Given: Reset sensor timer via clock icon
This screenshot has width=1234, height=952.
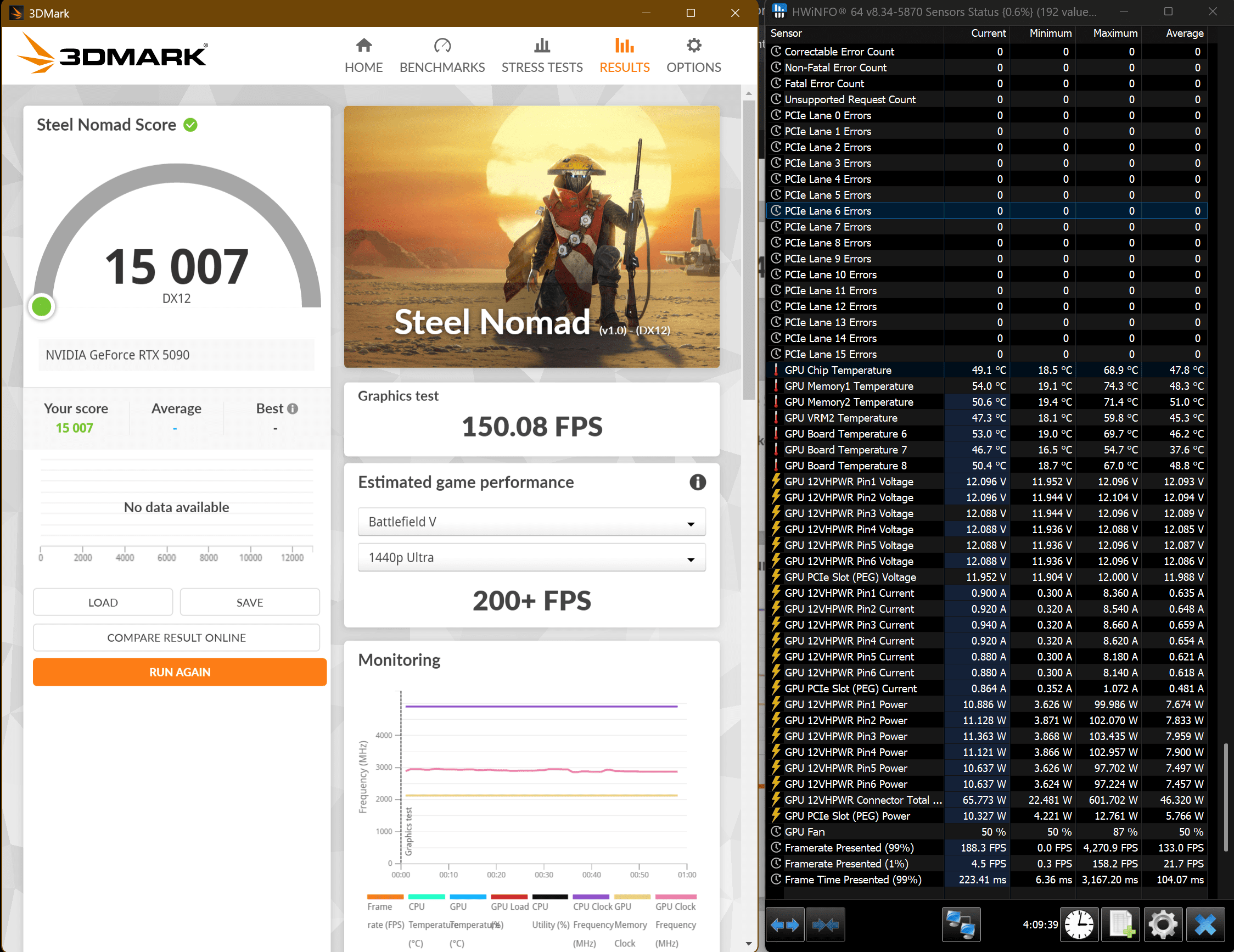Looking at the screenshot, I should [1079, 925].
